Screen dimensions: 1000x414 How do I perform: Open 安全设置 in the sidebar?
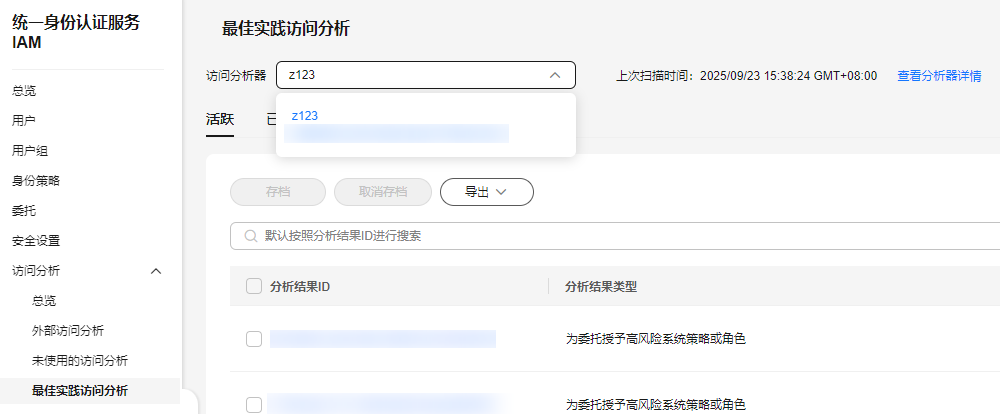point(36,241)
